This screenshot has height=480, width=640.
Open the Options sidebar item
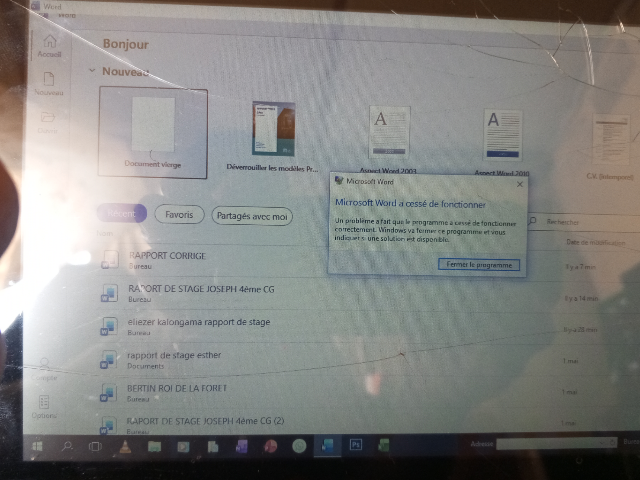coord(44,407)
